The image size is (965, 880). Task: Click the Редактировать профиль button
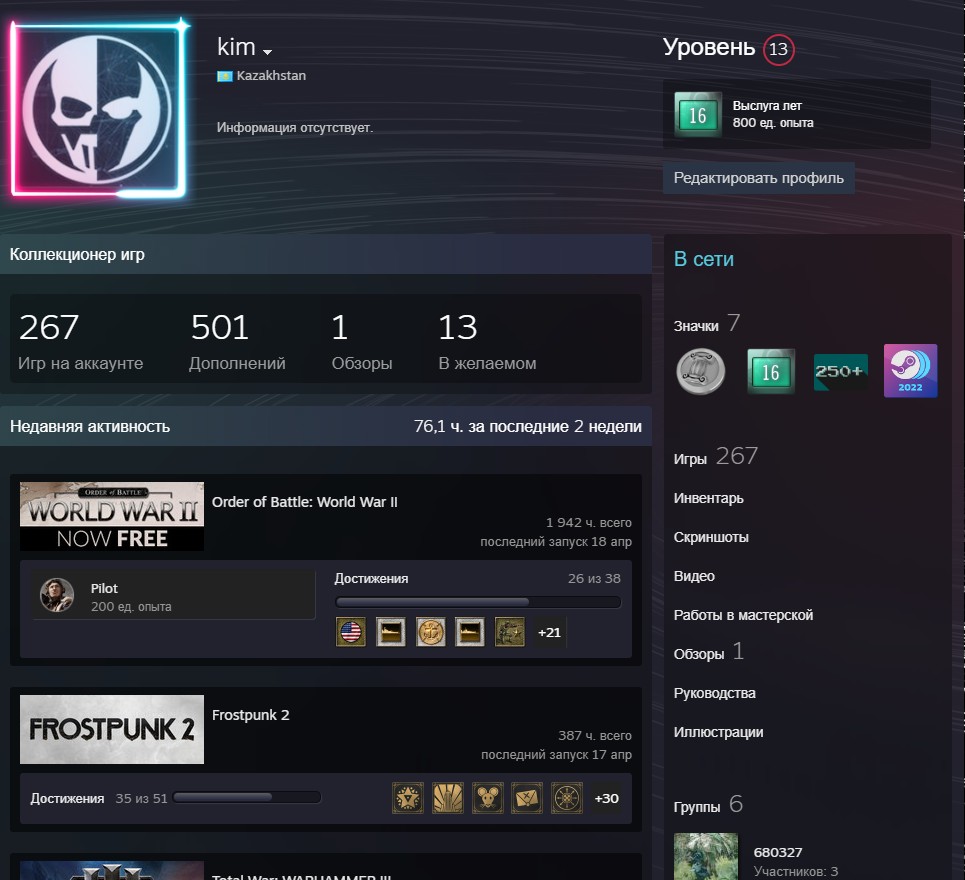click(759, 178)
